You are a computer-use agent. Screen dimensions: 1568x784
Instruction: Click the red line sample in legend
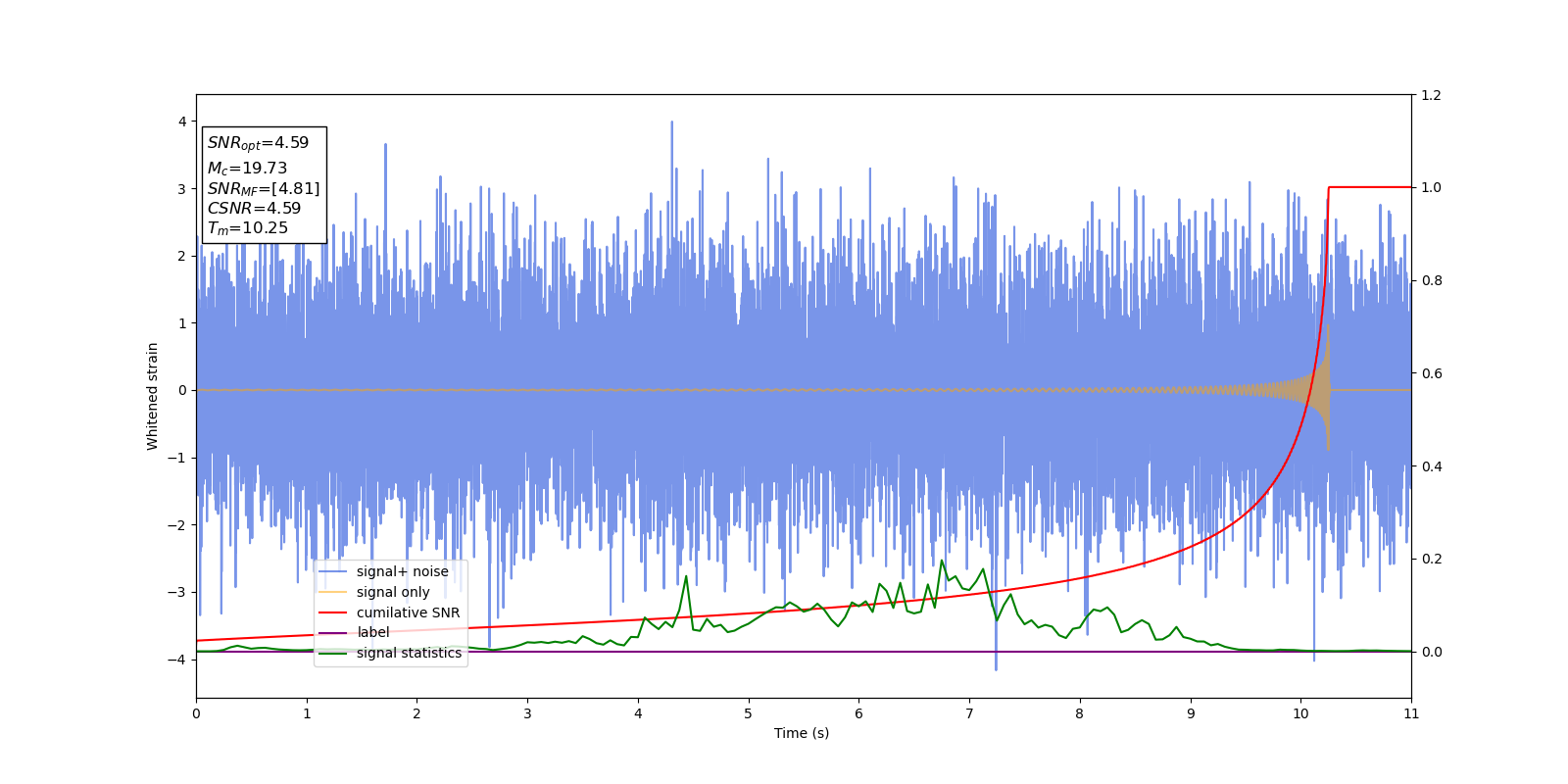pyautogui.click(x=333, y=612)
